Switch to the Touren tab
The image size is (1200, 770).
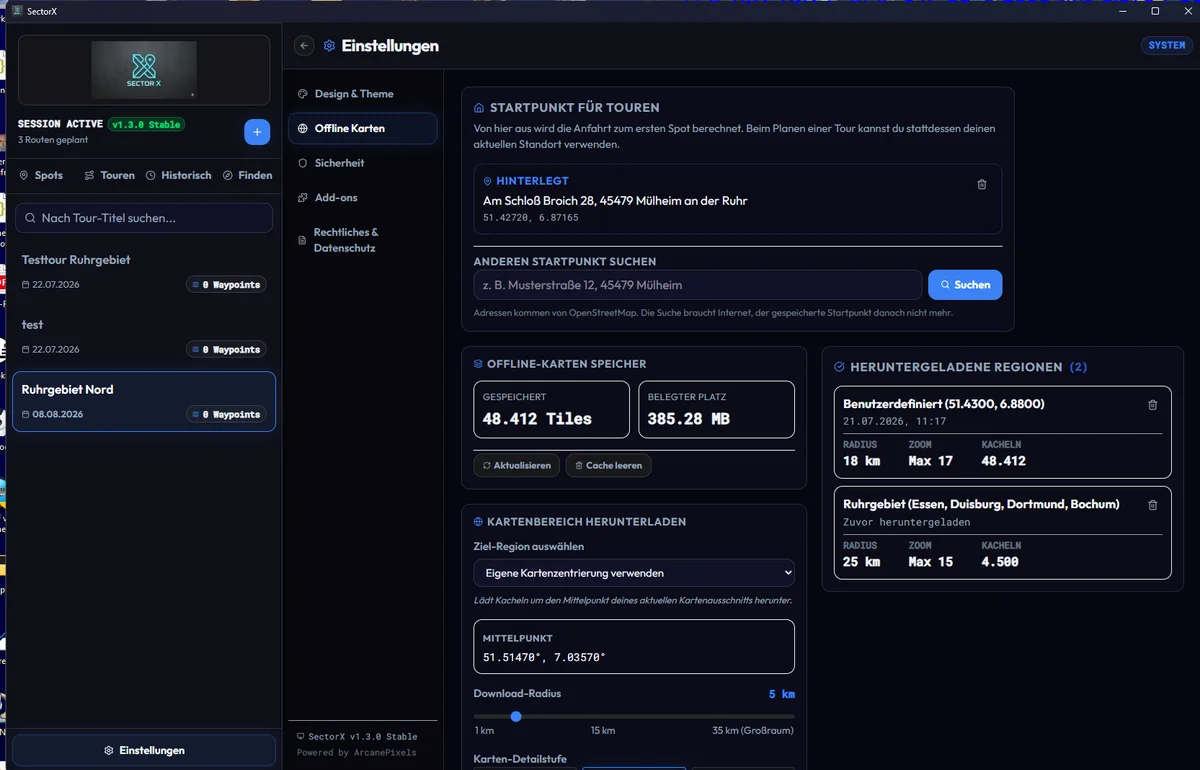(109, 175)
